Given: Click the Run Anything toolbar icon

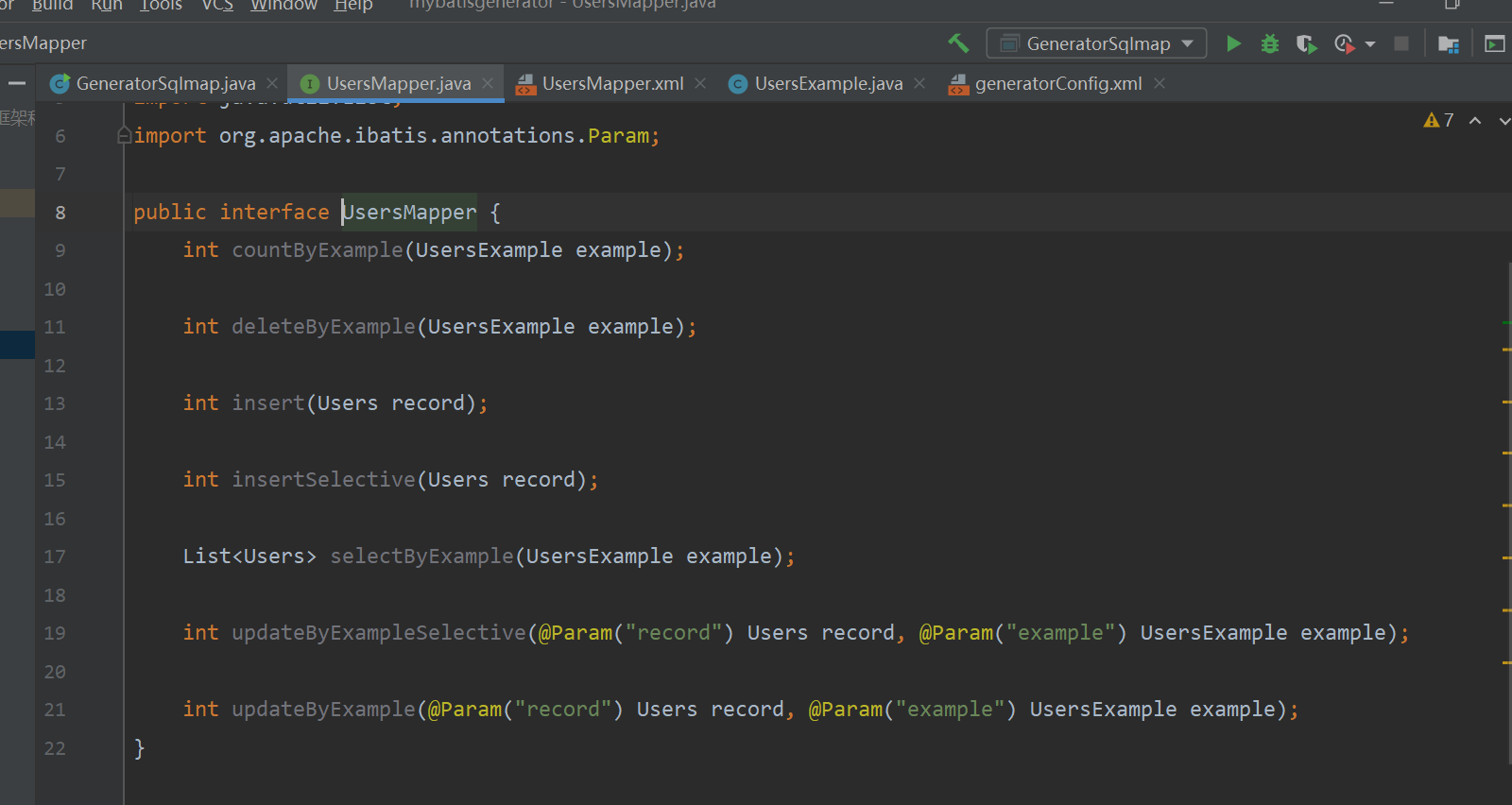Looking at the screenshot, I should click(x=1495, y=43).
